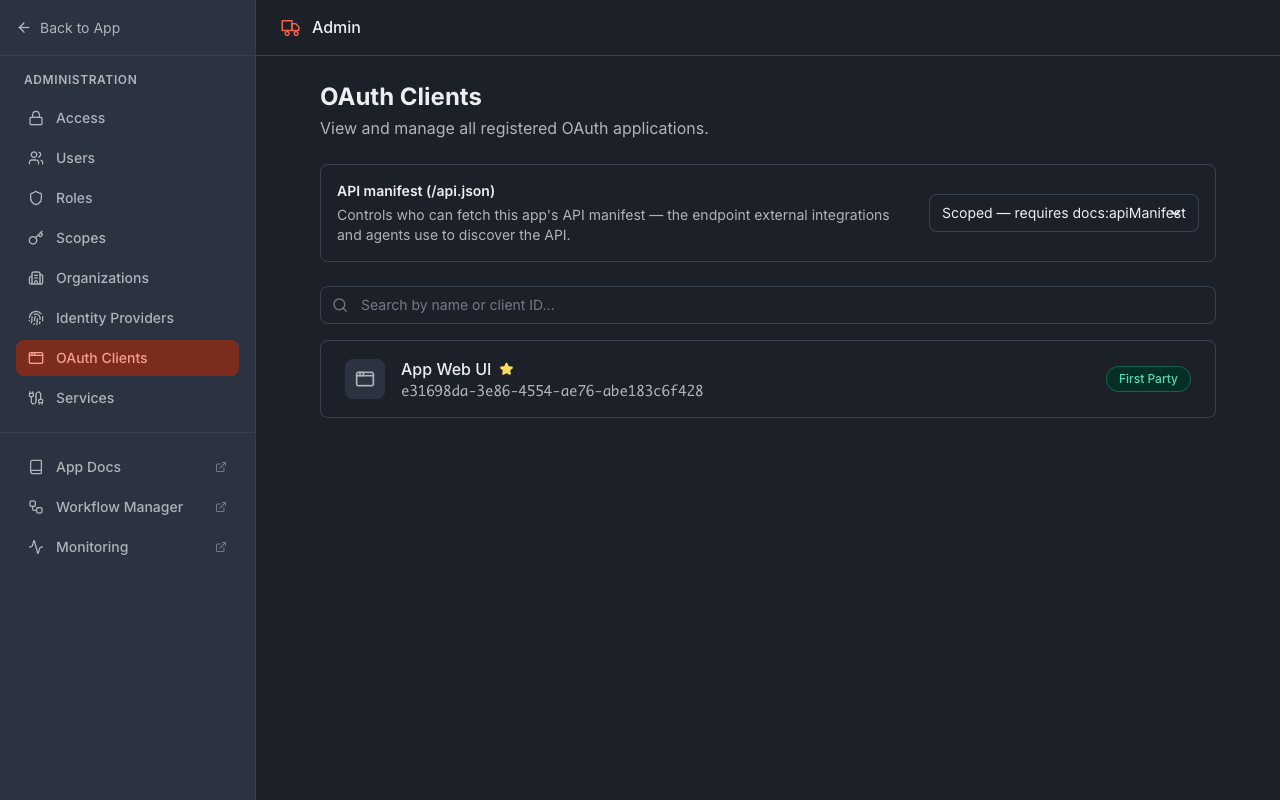Click the gold star next to App Web UI
Viewport: 1280px width, 800px height.
point(506,369)
